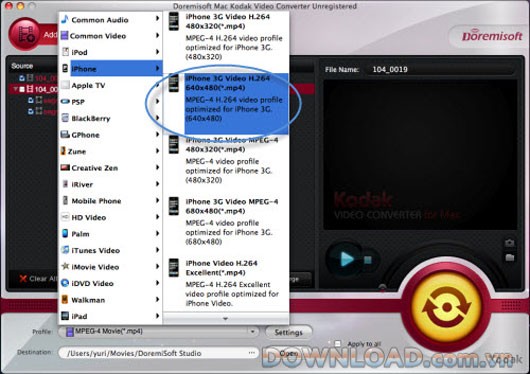
Task: Click the iRiver icon
Action: [x=65, y=184]
